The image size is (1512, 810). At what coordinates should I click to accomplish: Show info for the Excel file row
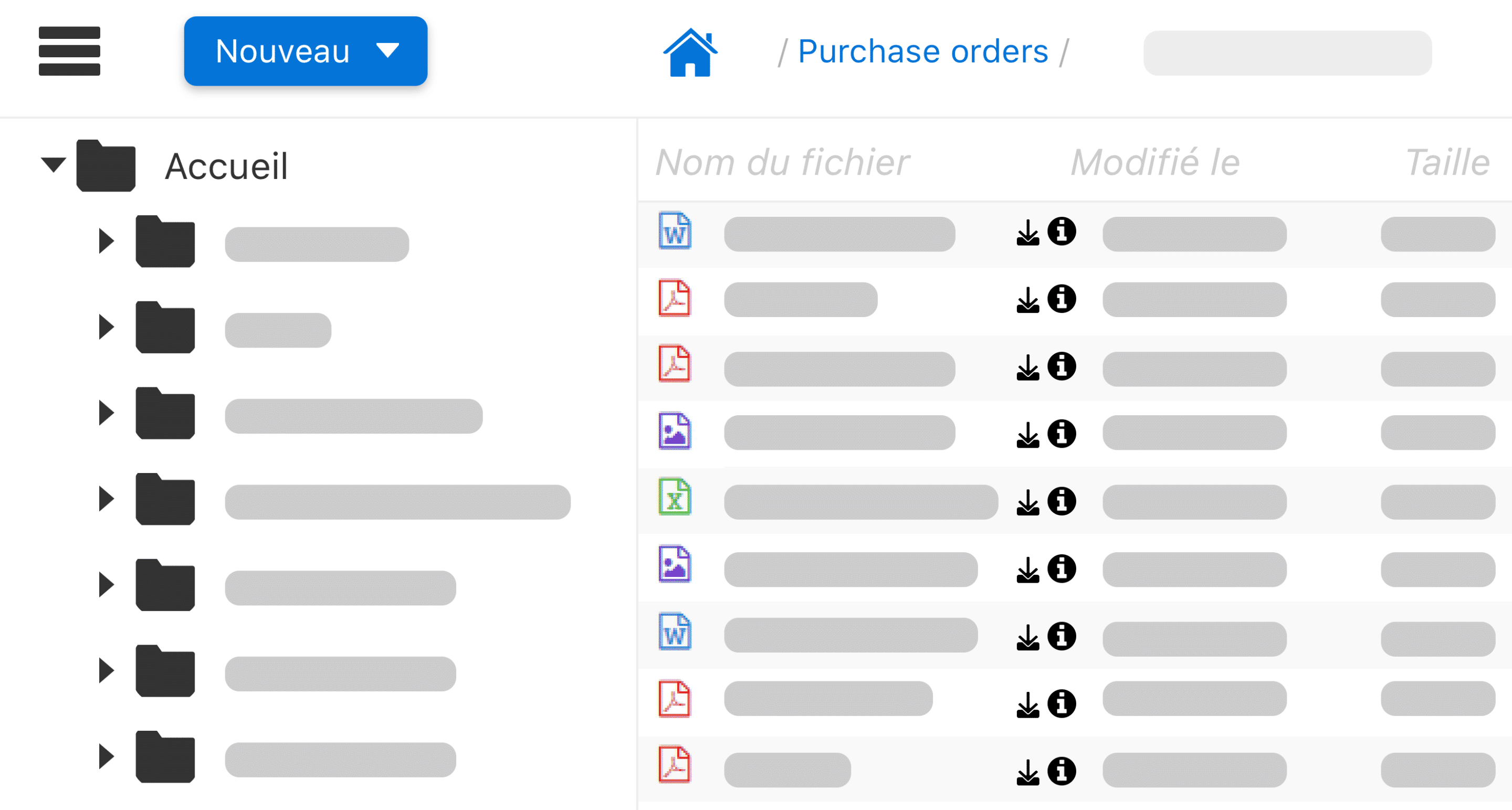(x=1061, y=501)
